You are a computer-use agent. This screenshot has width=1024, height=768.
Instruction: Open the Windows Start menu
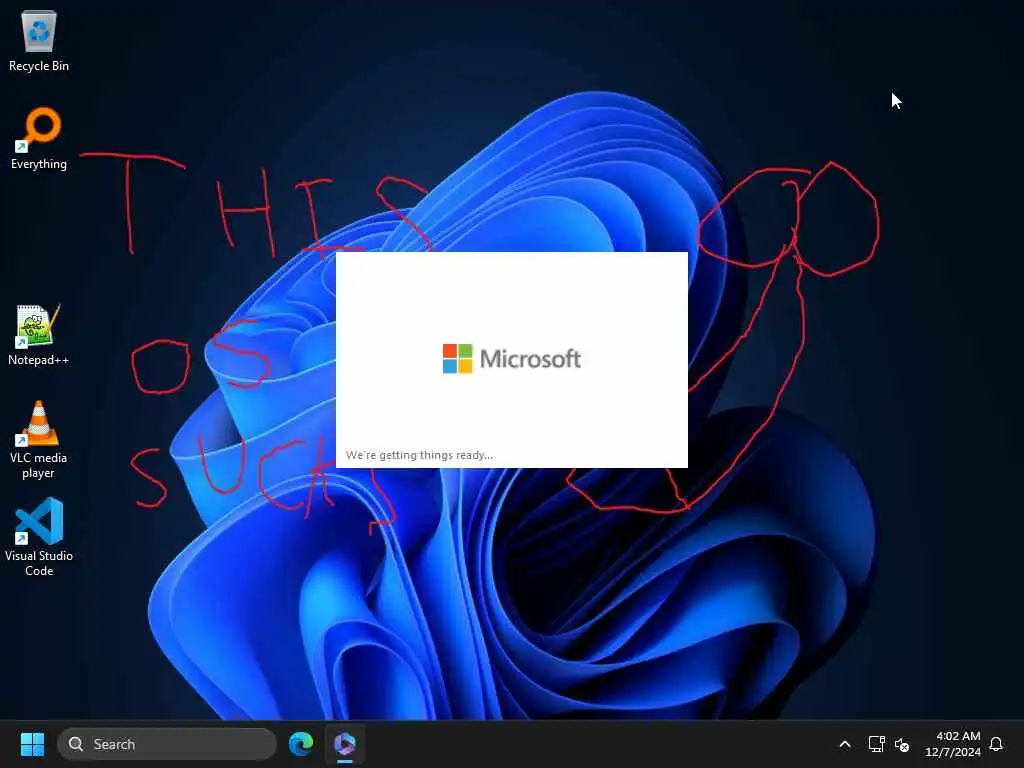(32, 744)
